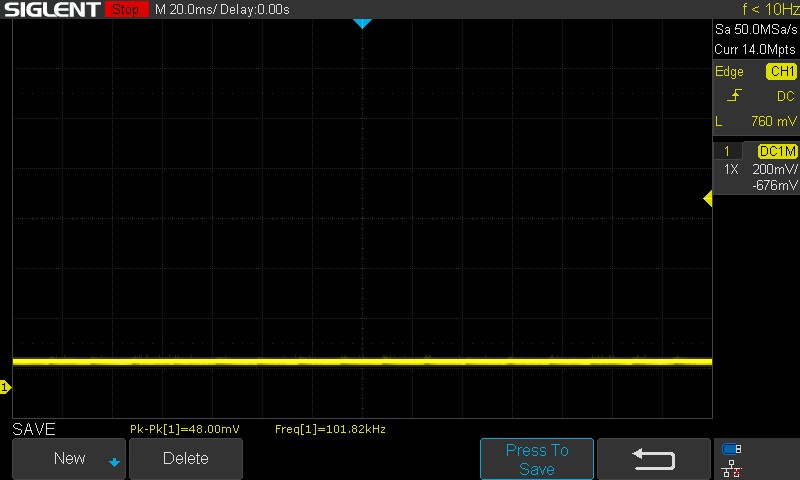Click the timebase text M 20.0ms/
This screenshot has height=480, width=800.
[186, 10]
